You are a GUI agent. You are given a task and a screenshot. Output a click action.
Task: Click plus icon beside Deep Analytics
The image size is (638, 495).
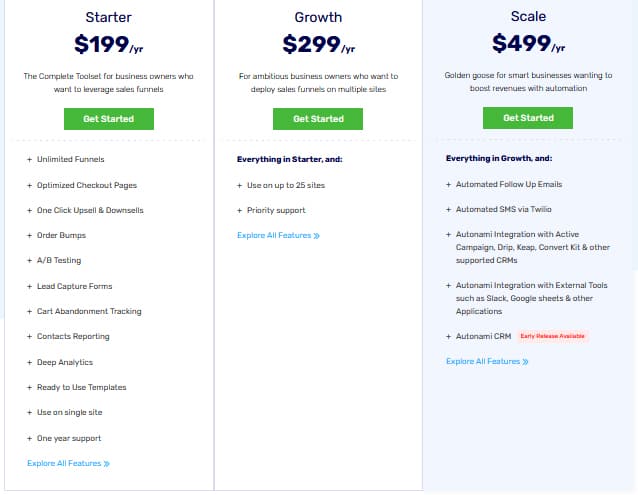pos(29,362)
